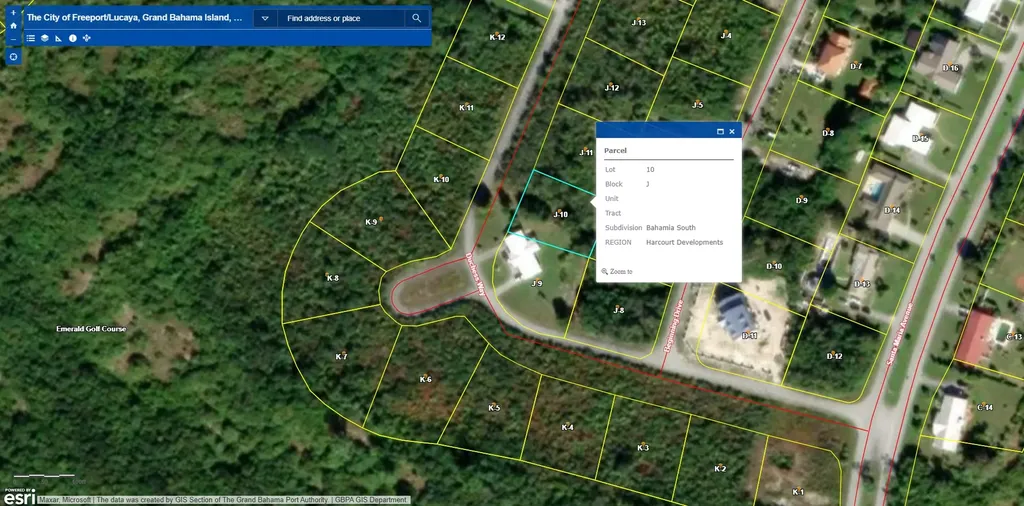The height and width of the screenshot is (506, 1024).
Task: Select parcel K-4 on the map
Action: [x=567, y=427]
